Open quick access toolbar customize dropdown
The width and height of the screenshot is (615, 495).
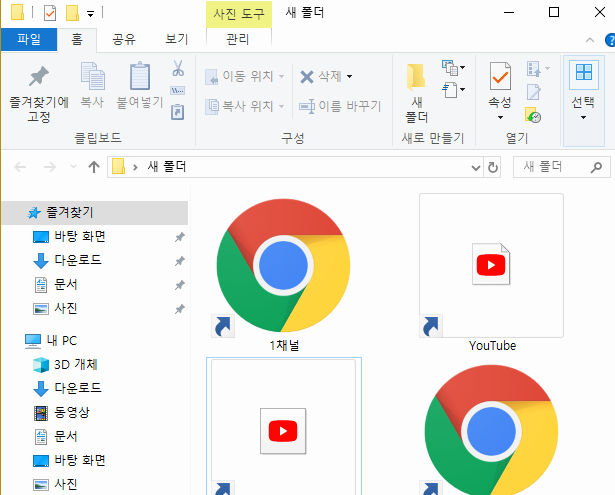coord(91,14)
